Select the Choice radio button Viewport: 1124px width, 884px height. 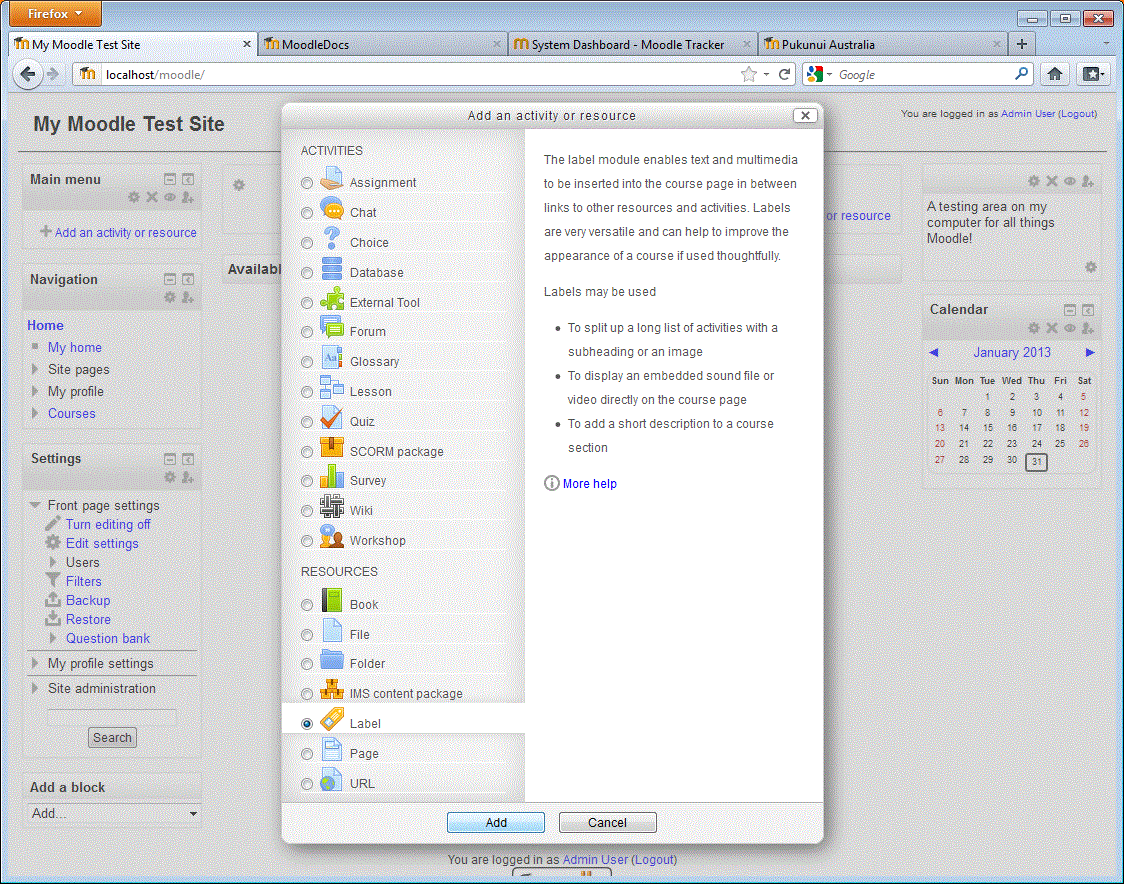(x=307, y=243)
